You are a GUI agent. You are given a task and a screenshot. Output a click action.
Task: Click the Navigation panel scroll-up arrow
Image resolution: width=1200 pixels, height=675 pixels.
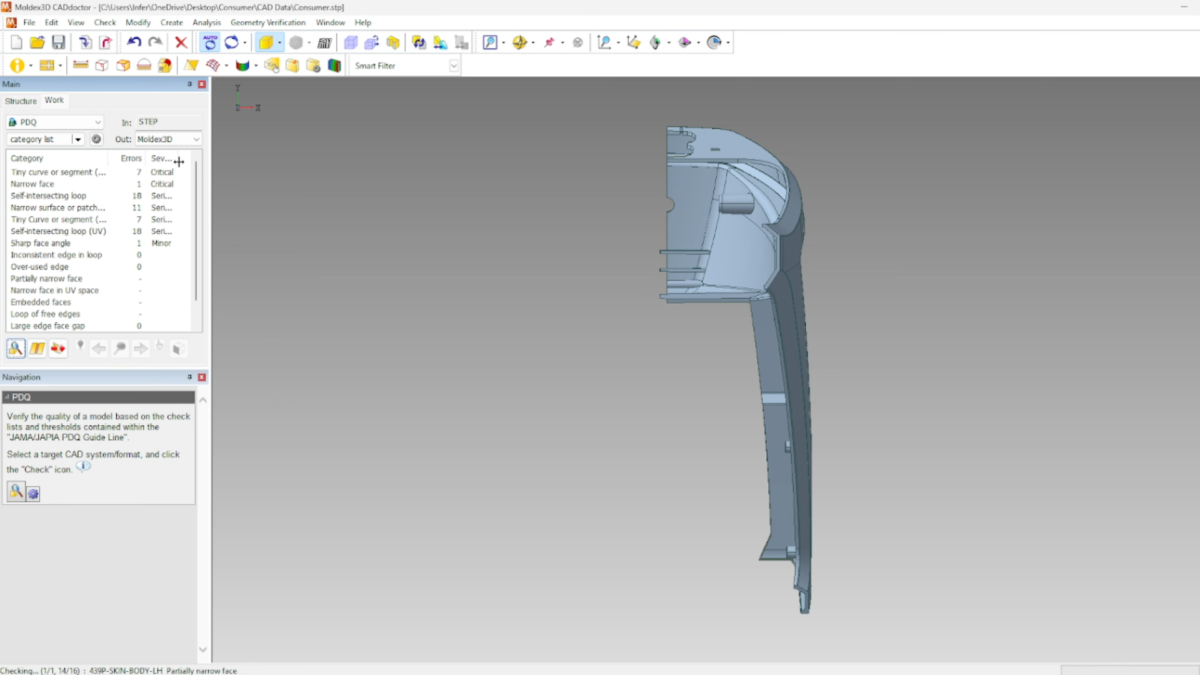click(203, 399)
